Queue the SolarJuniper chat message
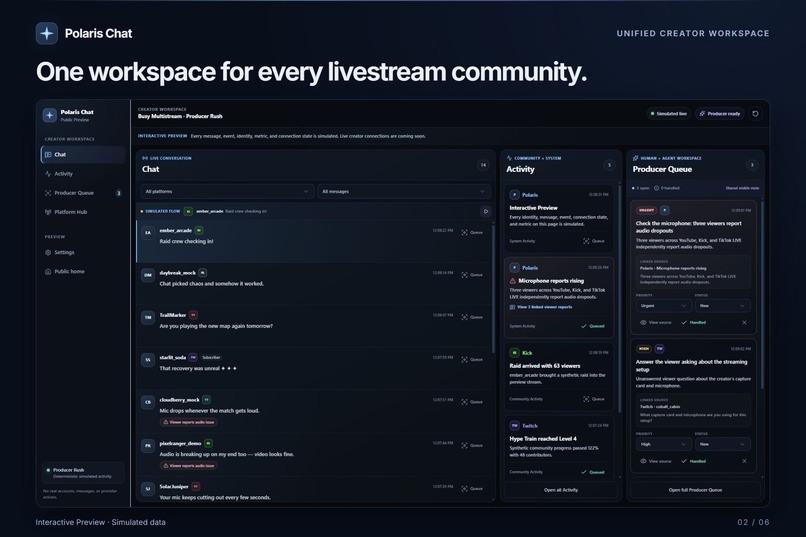Screen dimensions: 806x537 (472, 489)
